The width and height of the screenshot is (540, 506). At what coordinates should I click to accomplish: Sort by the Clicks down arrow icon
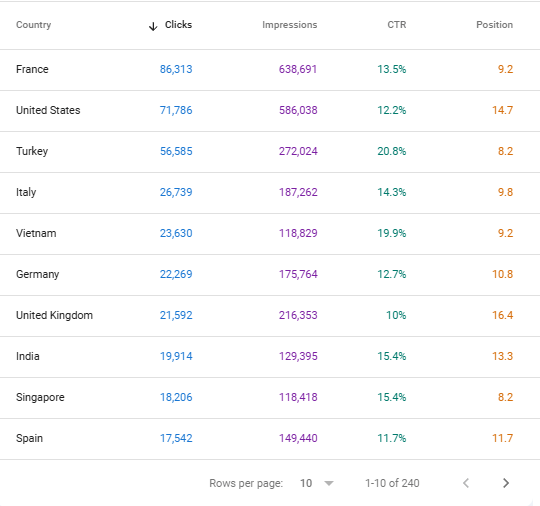[153, 26]
